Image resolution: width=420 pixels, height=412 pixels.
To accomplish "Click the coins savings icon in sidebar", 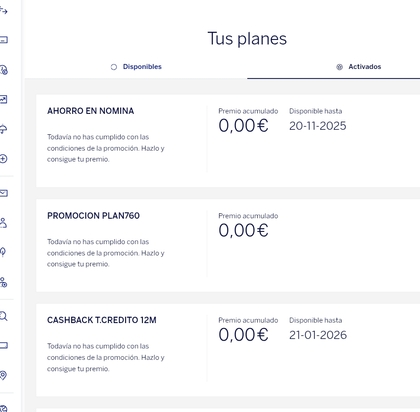I will click(3, 70).
